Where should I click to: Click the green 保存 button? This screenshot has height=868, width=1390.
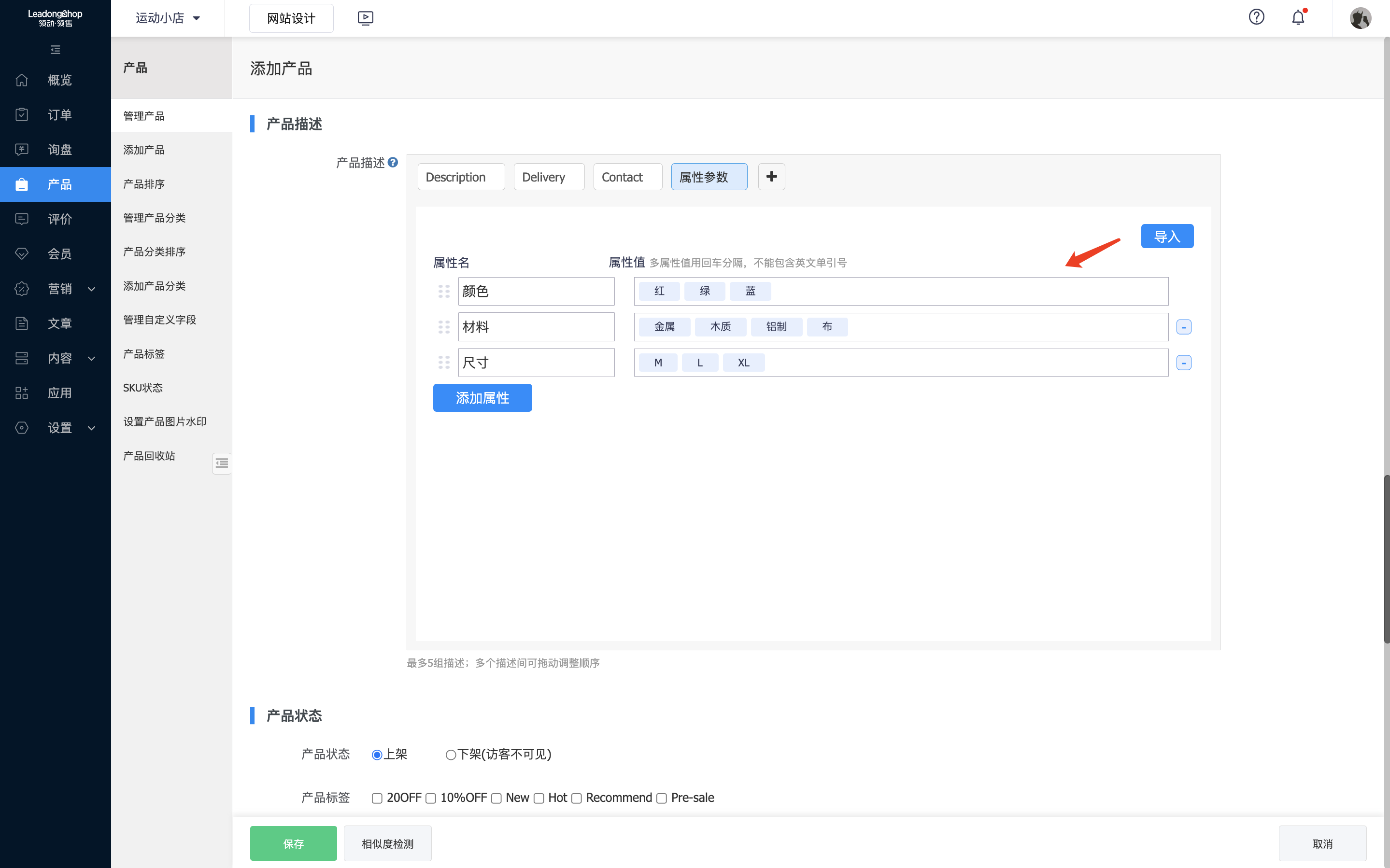pos(293,843)
